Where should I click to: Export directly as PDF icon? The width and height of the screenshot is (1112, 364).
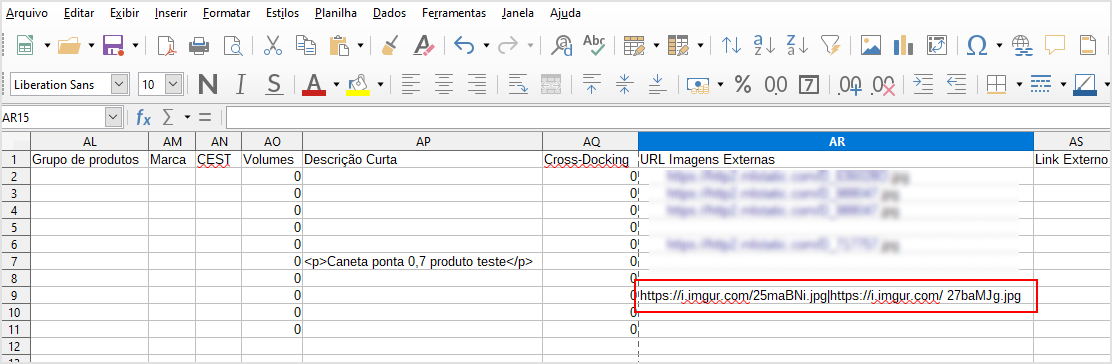tap(167, 47)
